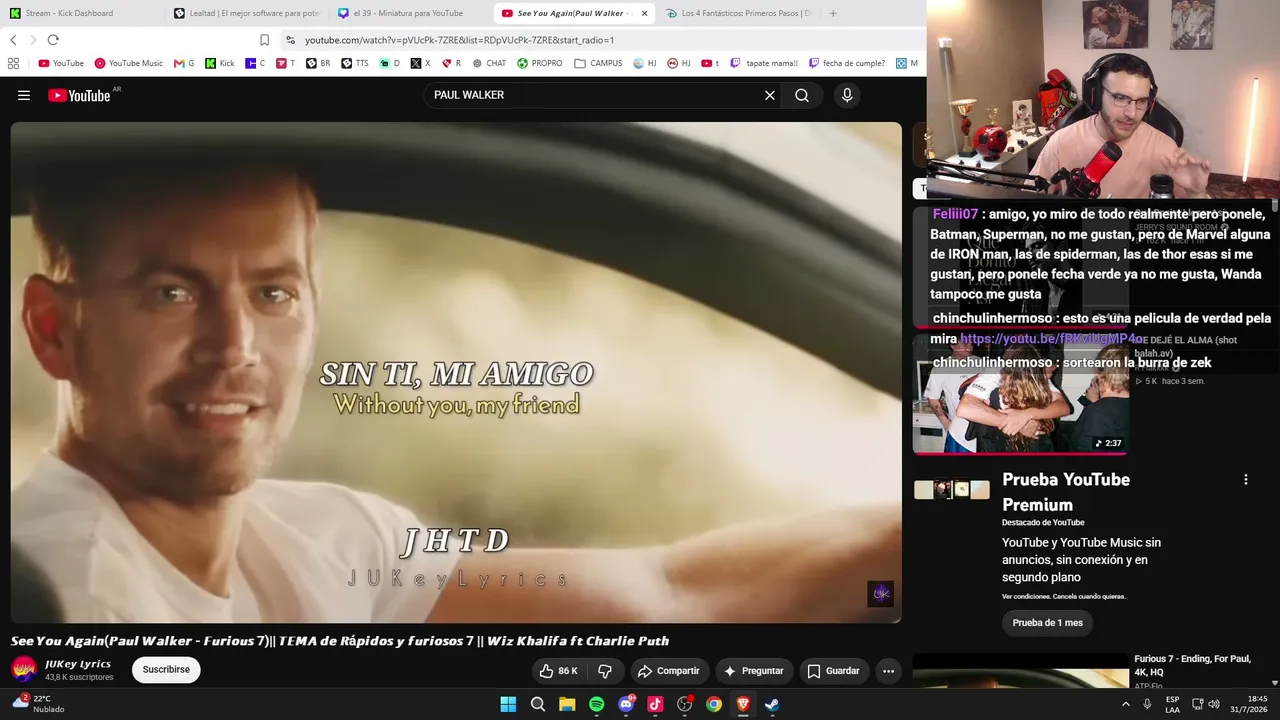
Task: Click the Prueba de 1 mes button
Action: [1047, 623]
